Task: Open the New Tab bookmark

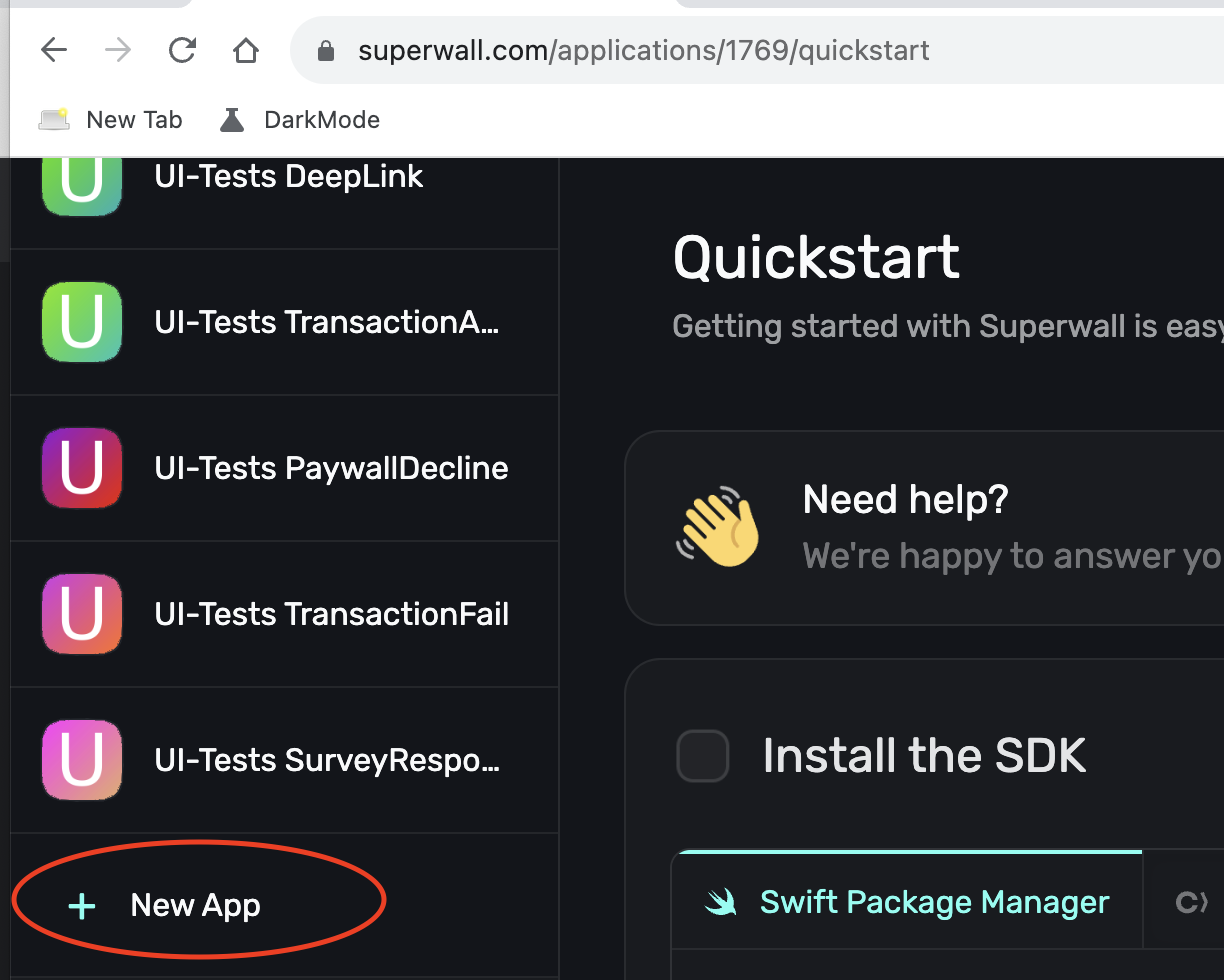Action: click(x=134, y=120)
